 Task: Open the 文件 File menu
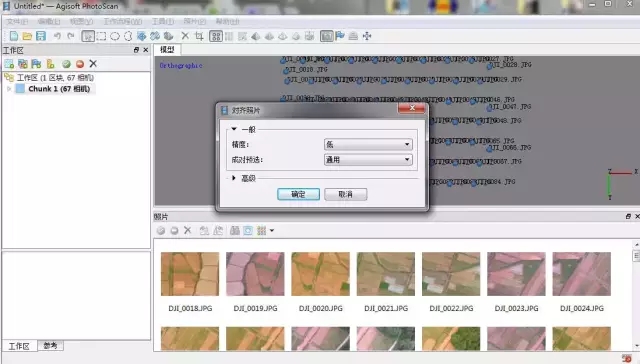(x=17, y=21)
